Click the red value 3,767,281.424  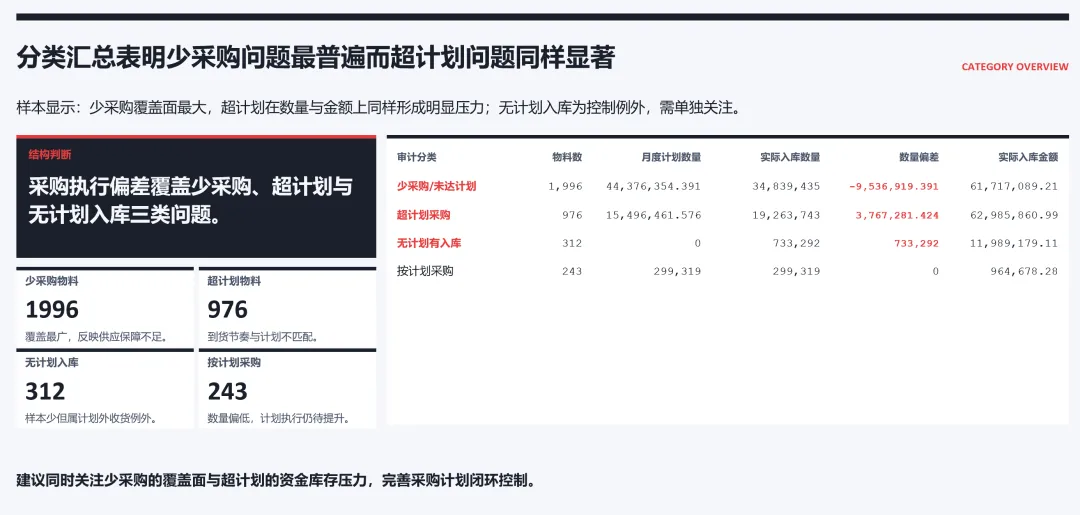(x=897, y=216)
